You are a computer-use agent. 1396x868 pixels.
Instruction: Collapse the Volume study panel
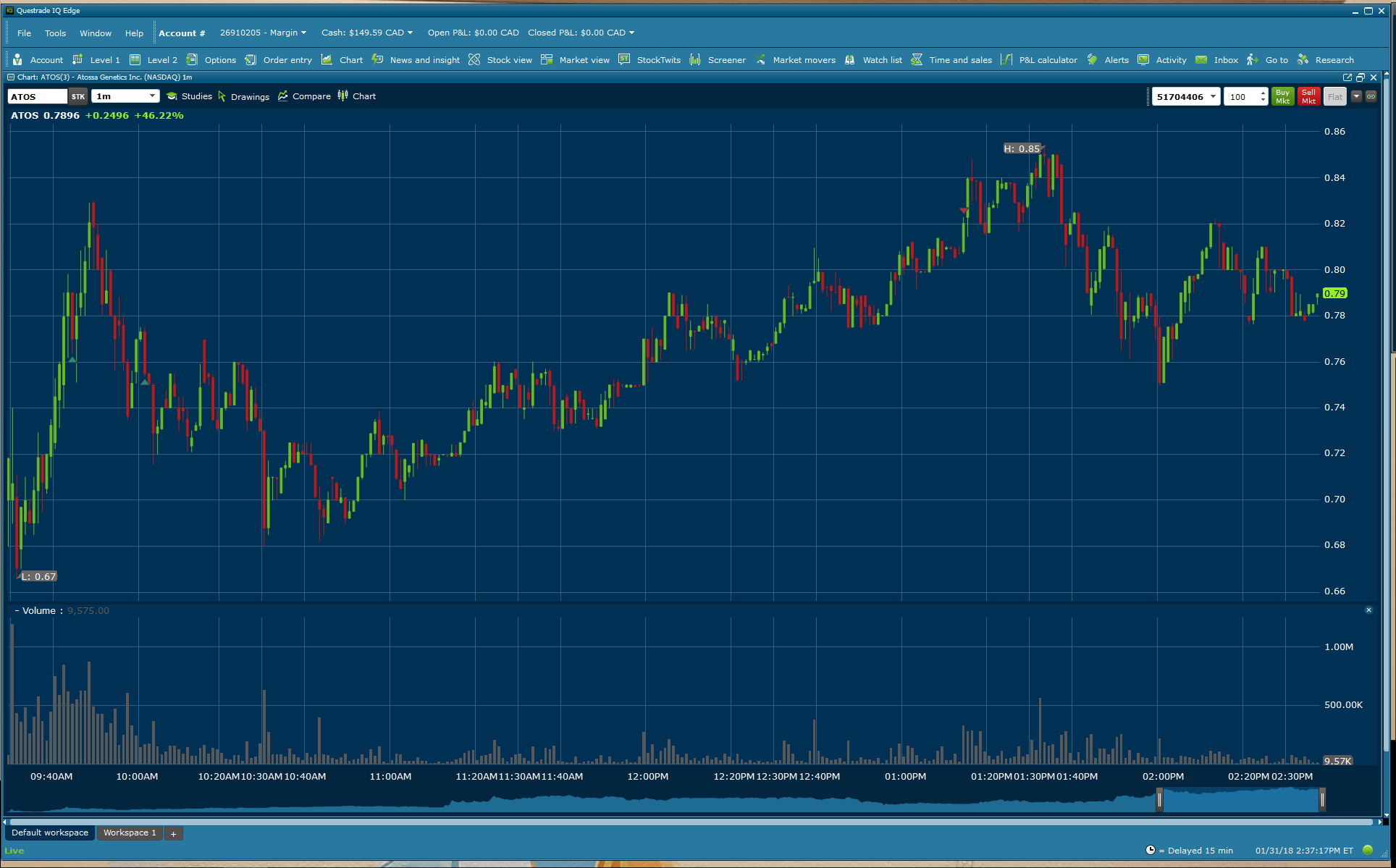[x=17, y=611]
